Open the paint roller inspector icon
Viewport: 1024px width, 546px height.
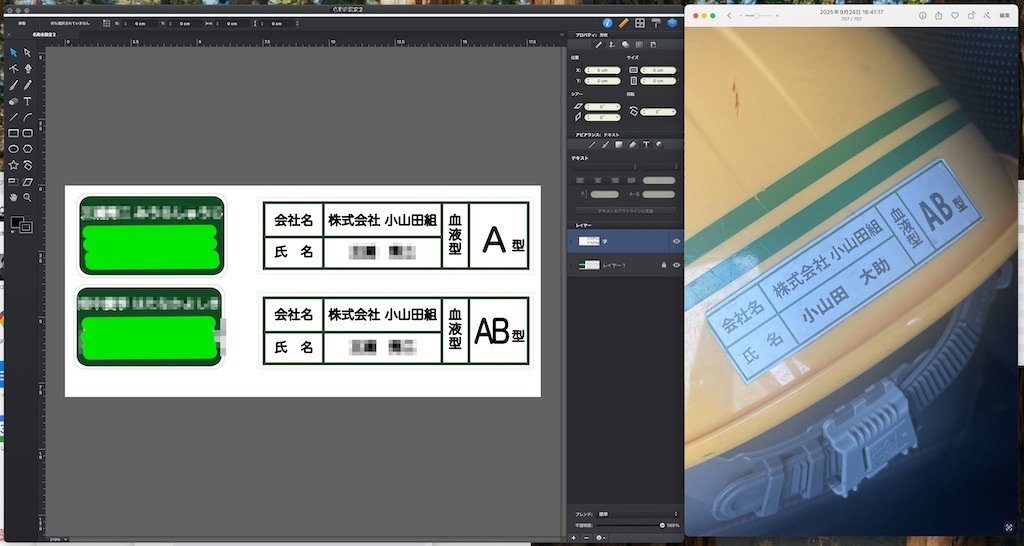coord(656,23)
